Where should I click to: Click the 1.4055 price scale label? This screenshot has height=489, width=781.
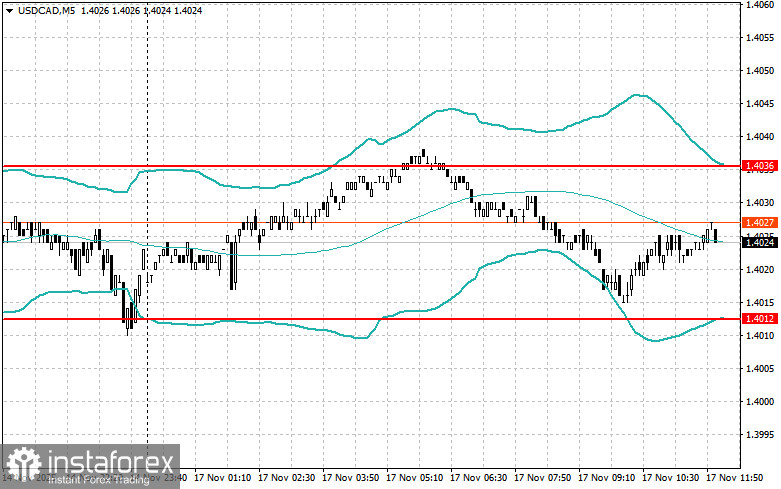[760, 38]
